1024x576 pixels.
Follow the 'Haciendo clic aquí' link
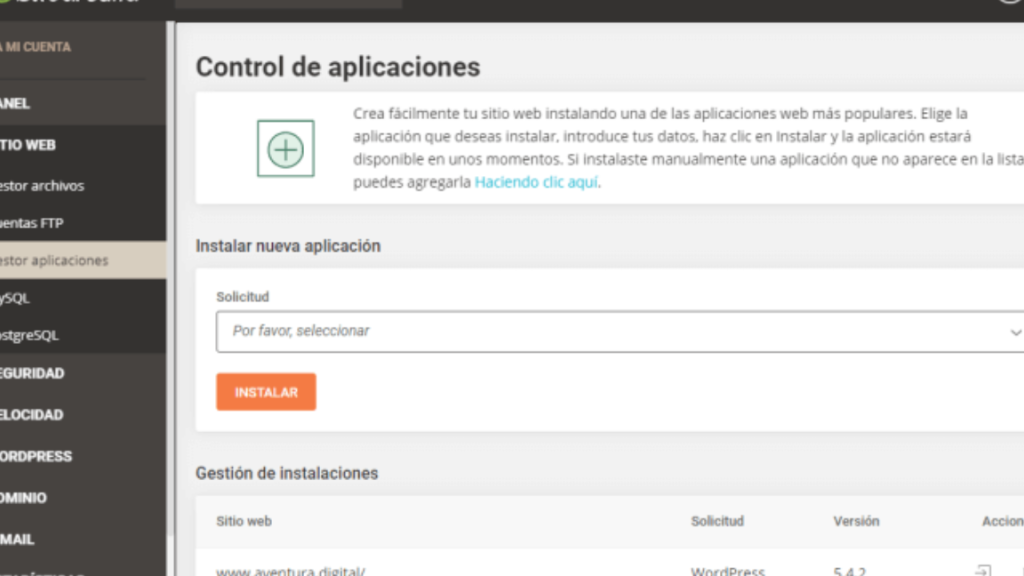point(536,182)
